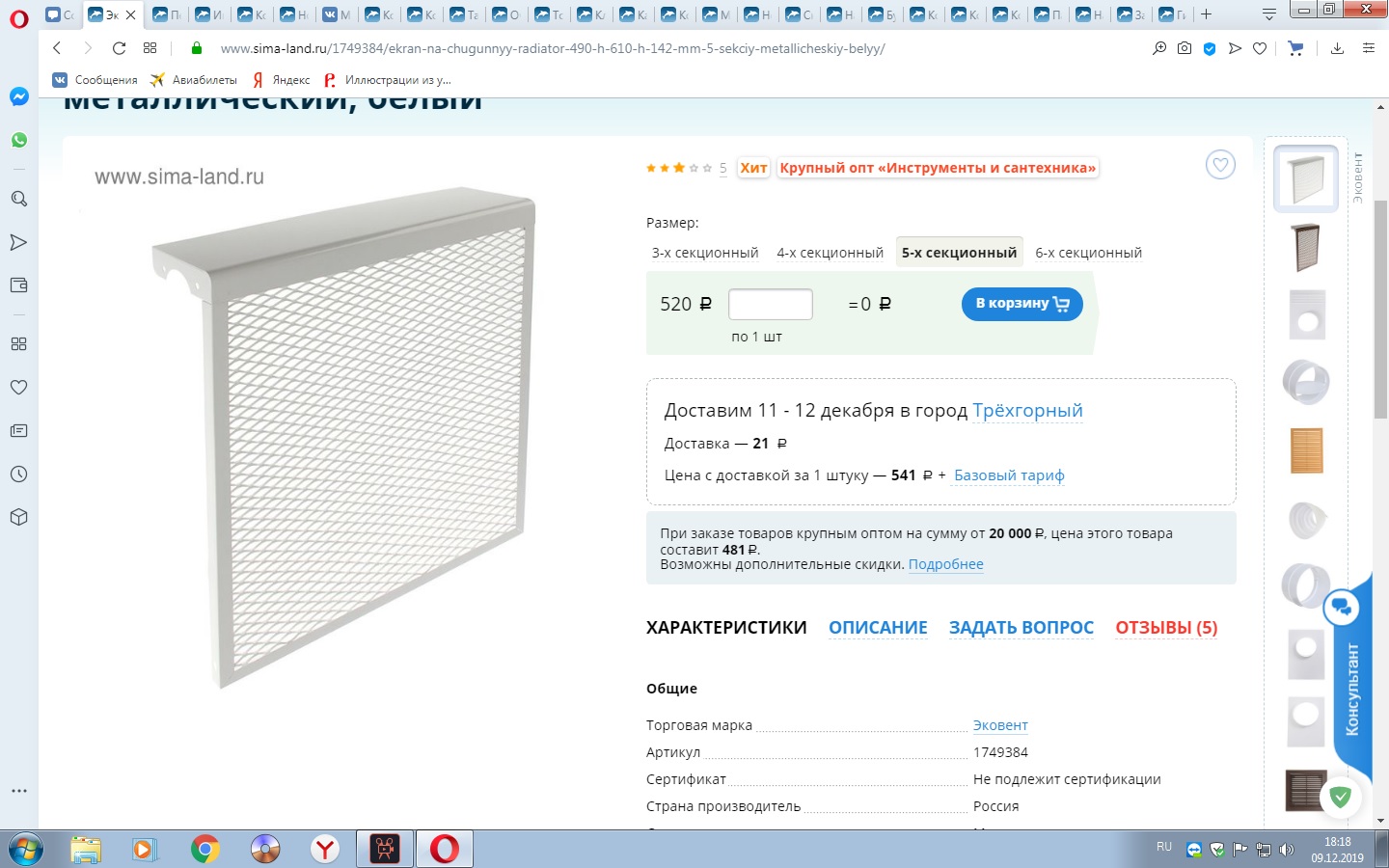Add product to favorites with heart button

pos(1220,165)
